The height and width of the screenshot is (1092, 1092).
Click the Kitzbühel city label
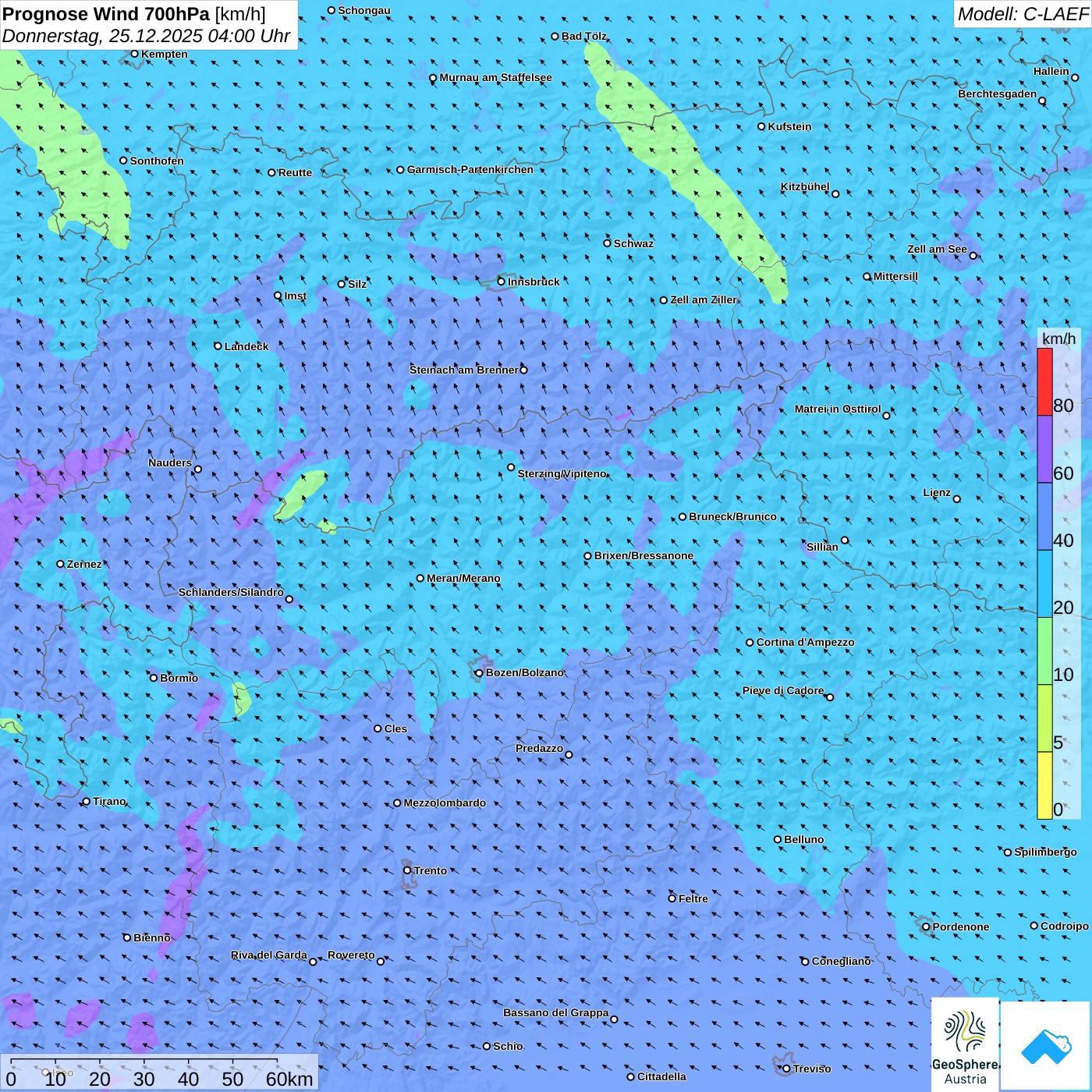pyautogui.click(x=805, y=186)
